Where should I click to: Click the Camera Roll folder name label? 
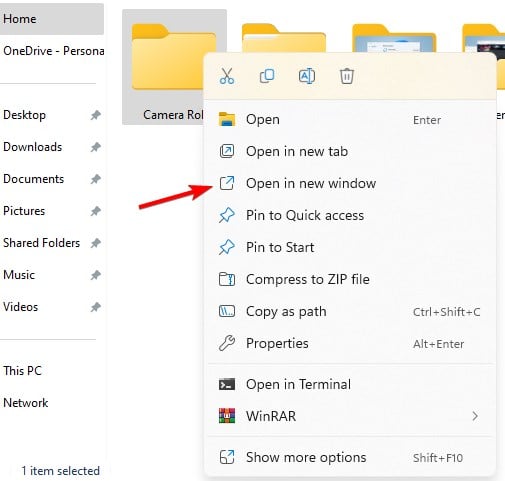pyautogui.click(x=173, y=115)
